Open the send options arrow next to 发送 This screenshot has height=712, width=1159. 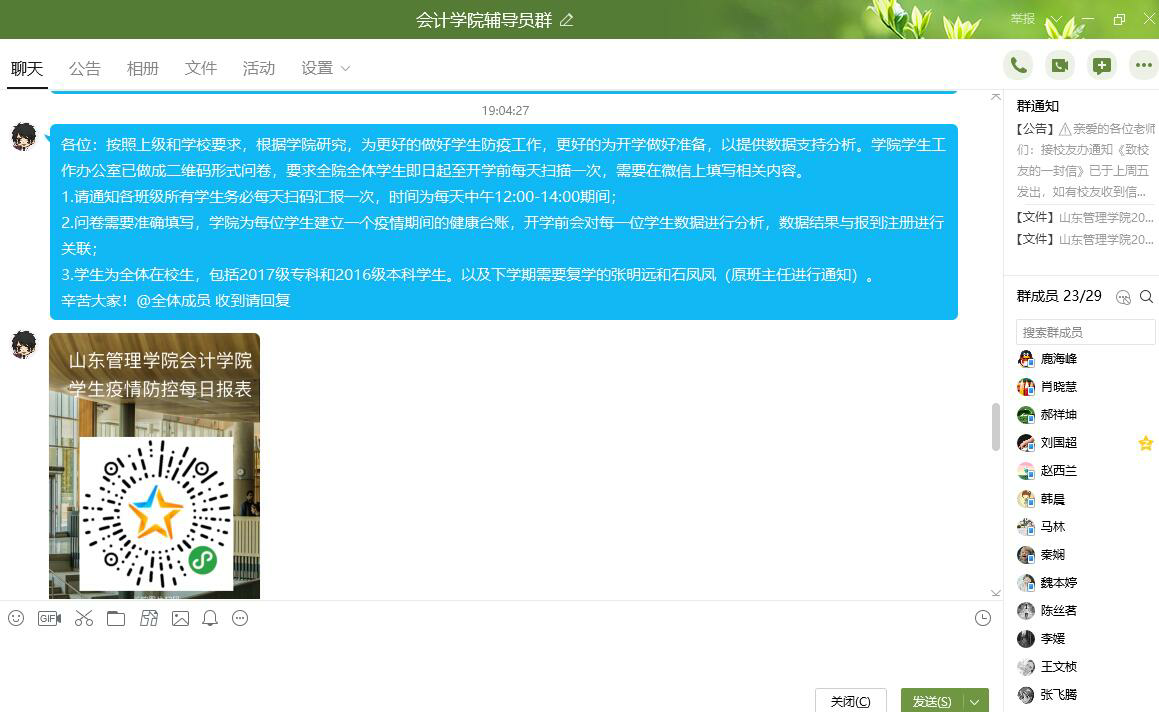976,702
